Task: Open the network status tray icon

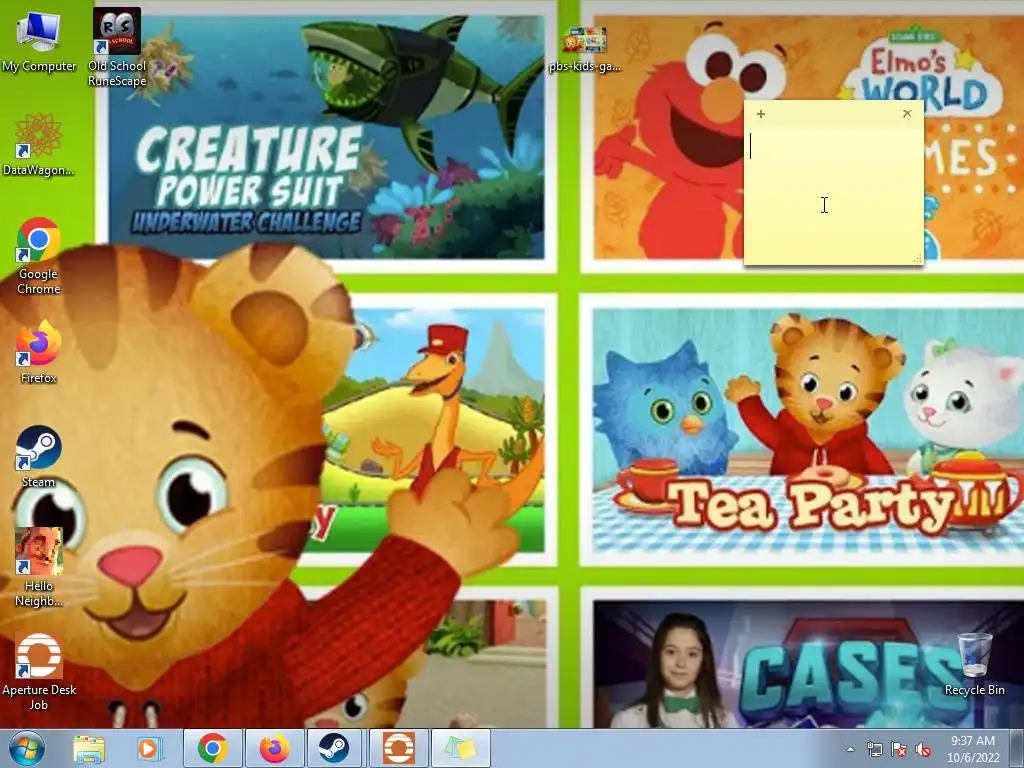Action: click(874, 750)
